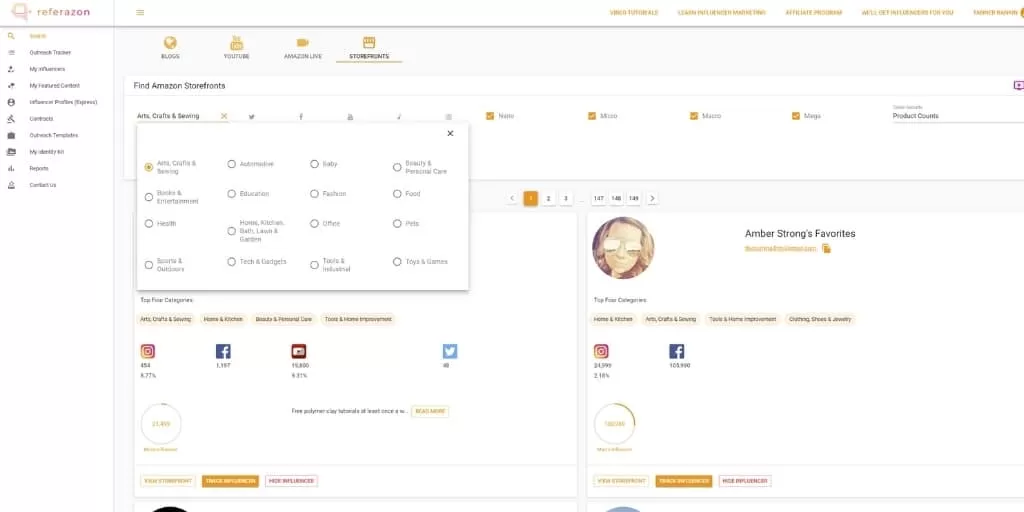Click the My Featured Content sidebar icon

[x=11, y=86]
